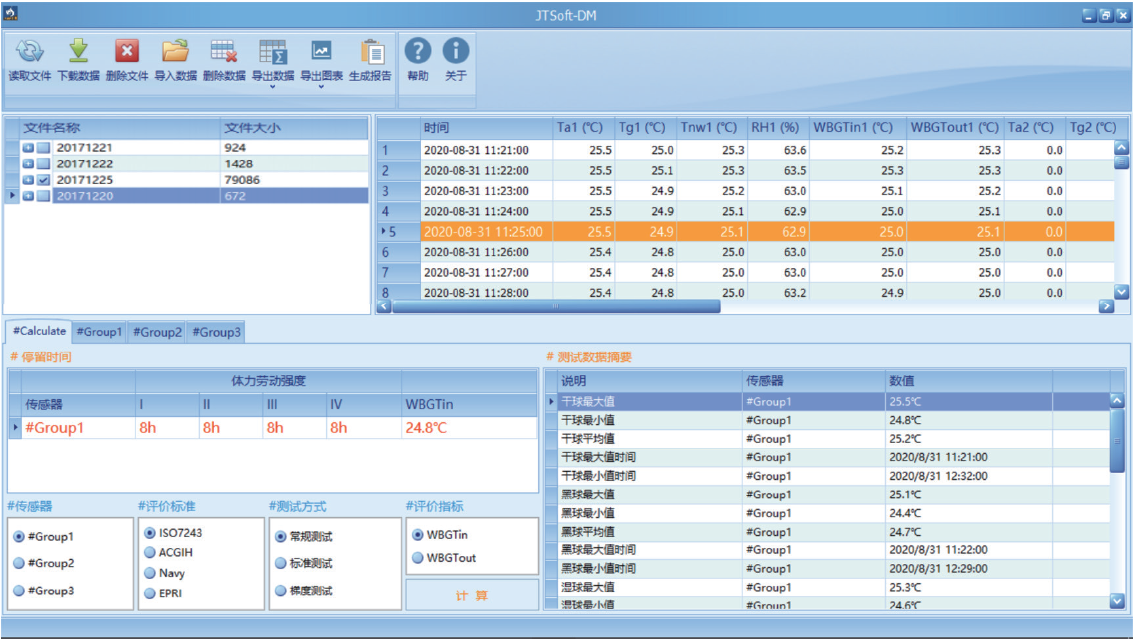Click the data table horizontal scrollbar
Viewport: 1136px width, 640px height.
[x=556, y=307]
